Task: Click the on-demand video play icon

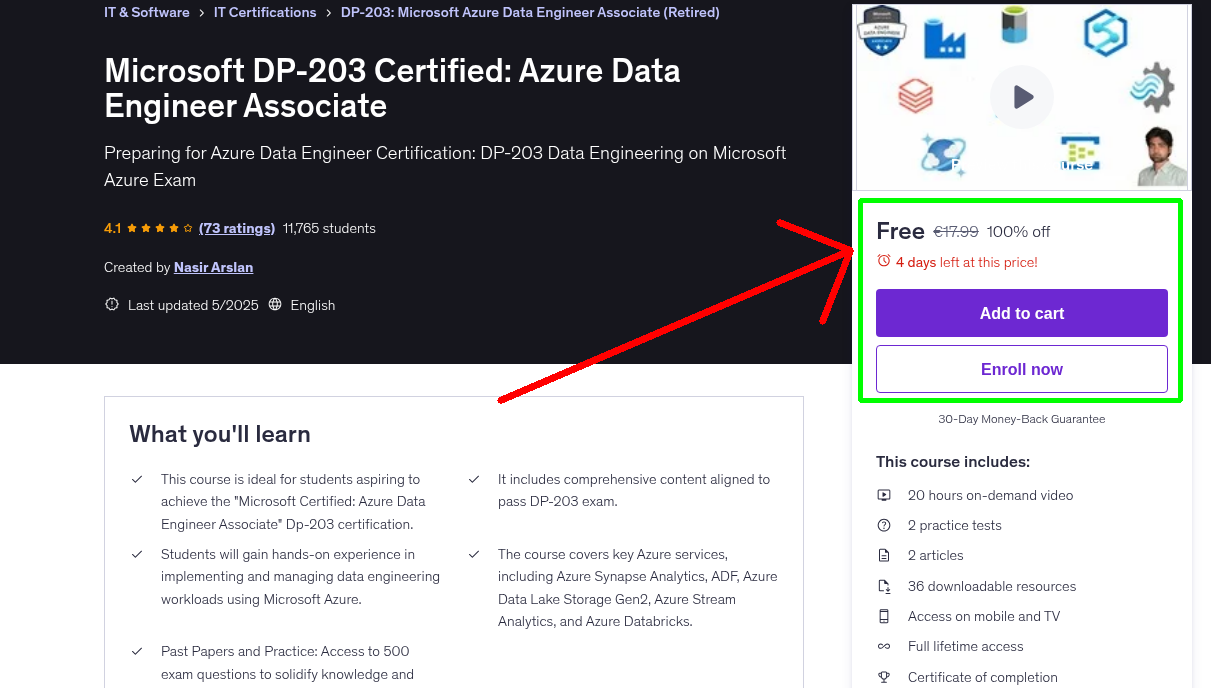Action: [884, 494]
